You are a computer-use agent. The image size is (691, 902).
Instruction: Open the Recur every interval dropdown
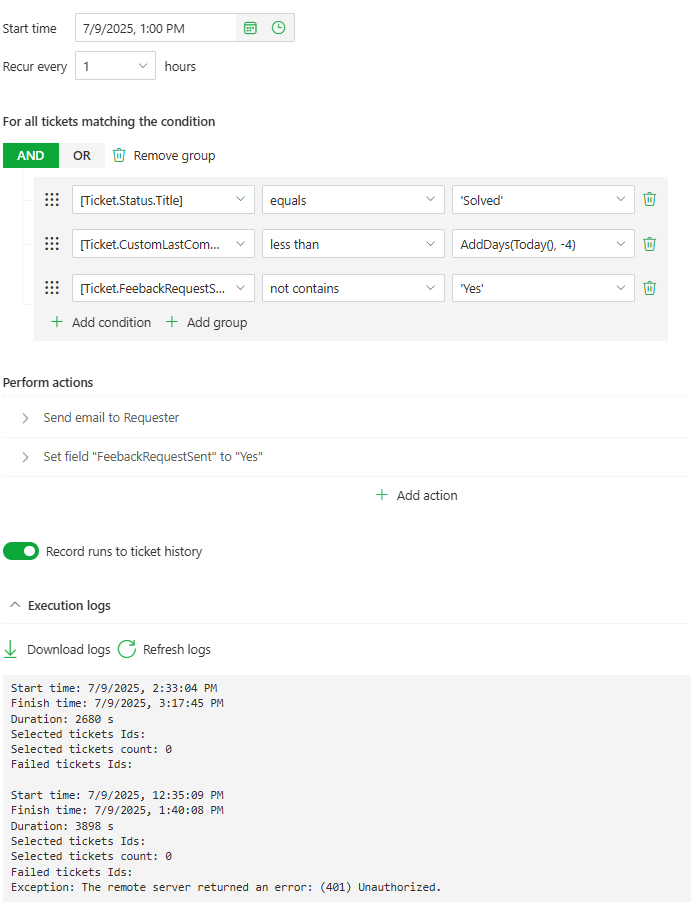click(x=115, y=67)
